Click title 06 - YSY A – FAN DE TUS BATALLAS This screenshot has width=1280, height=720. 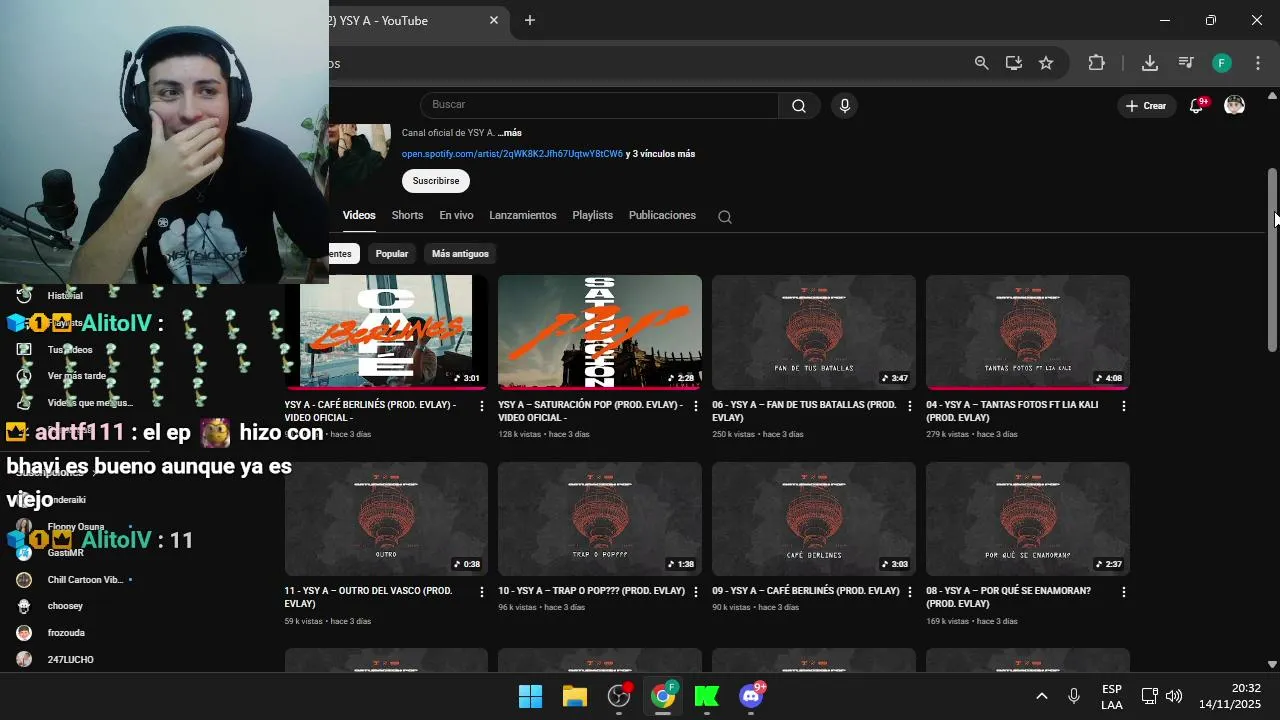point(804,411)
